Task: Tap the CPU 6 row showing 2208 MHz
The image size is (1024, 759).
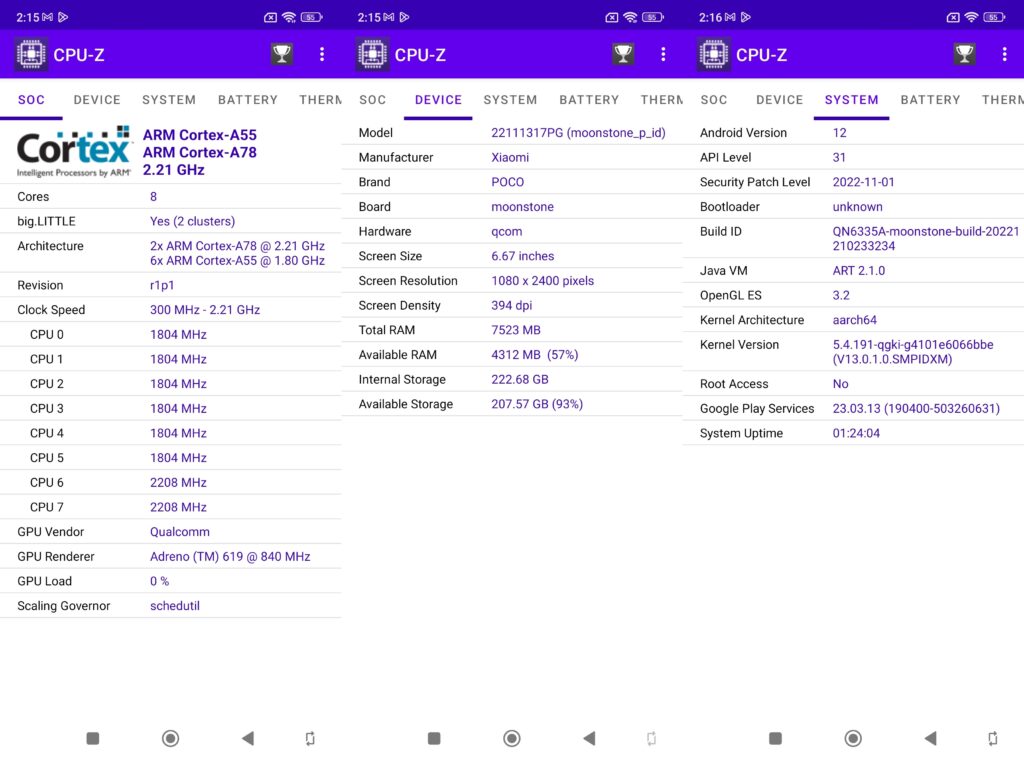Action: (x=170, y=483)
